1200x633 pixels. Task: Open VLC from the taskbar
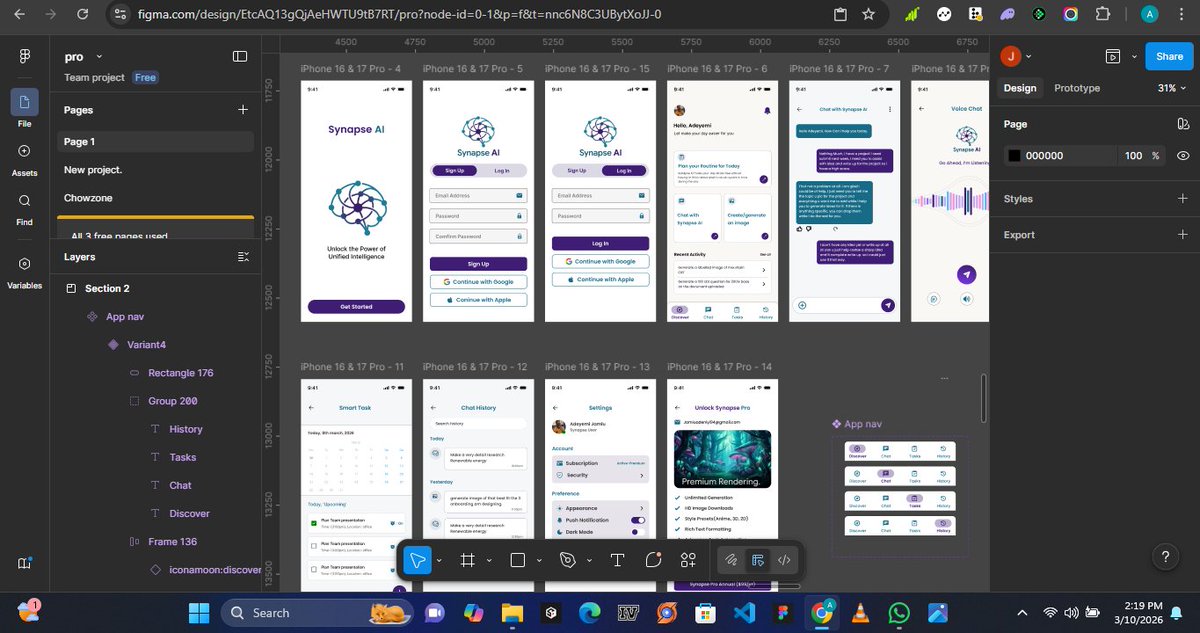[x=860, y=612]
